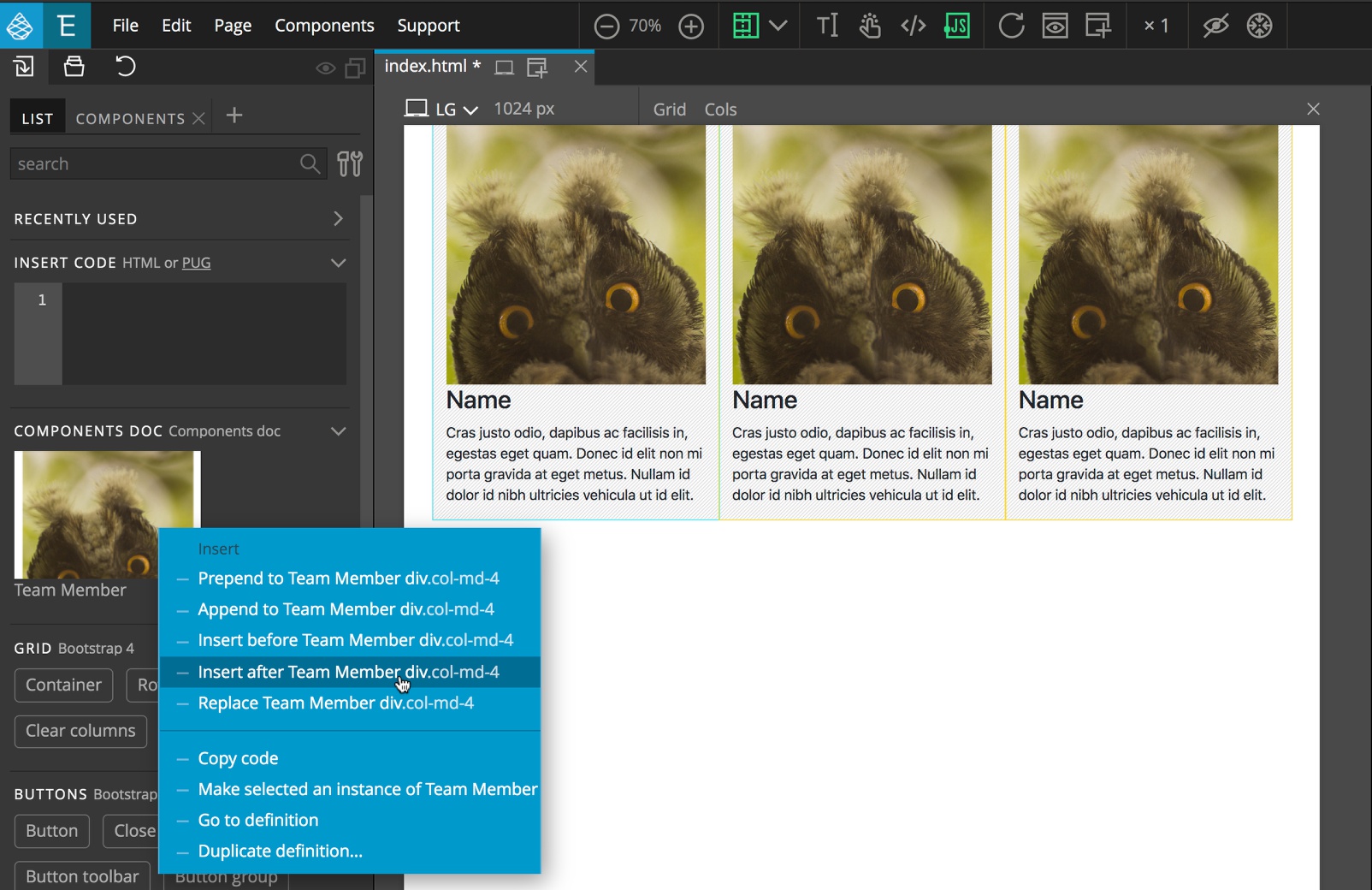
Task: Close the COMPONENTS tab
Action: tap(198, 119)
